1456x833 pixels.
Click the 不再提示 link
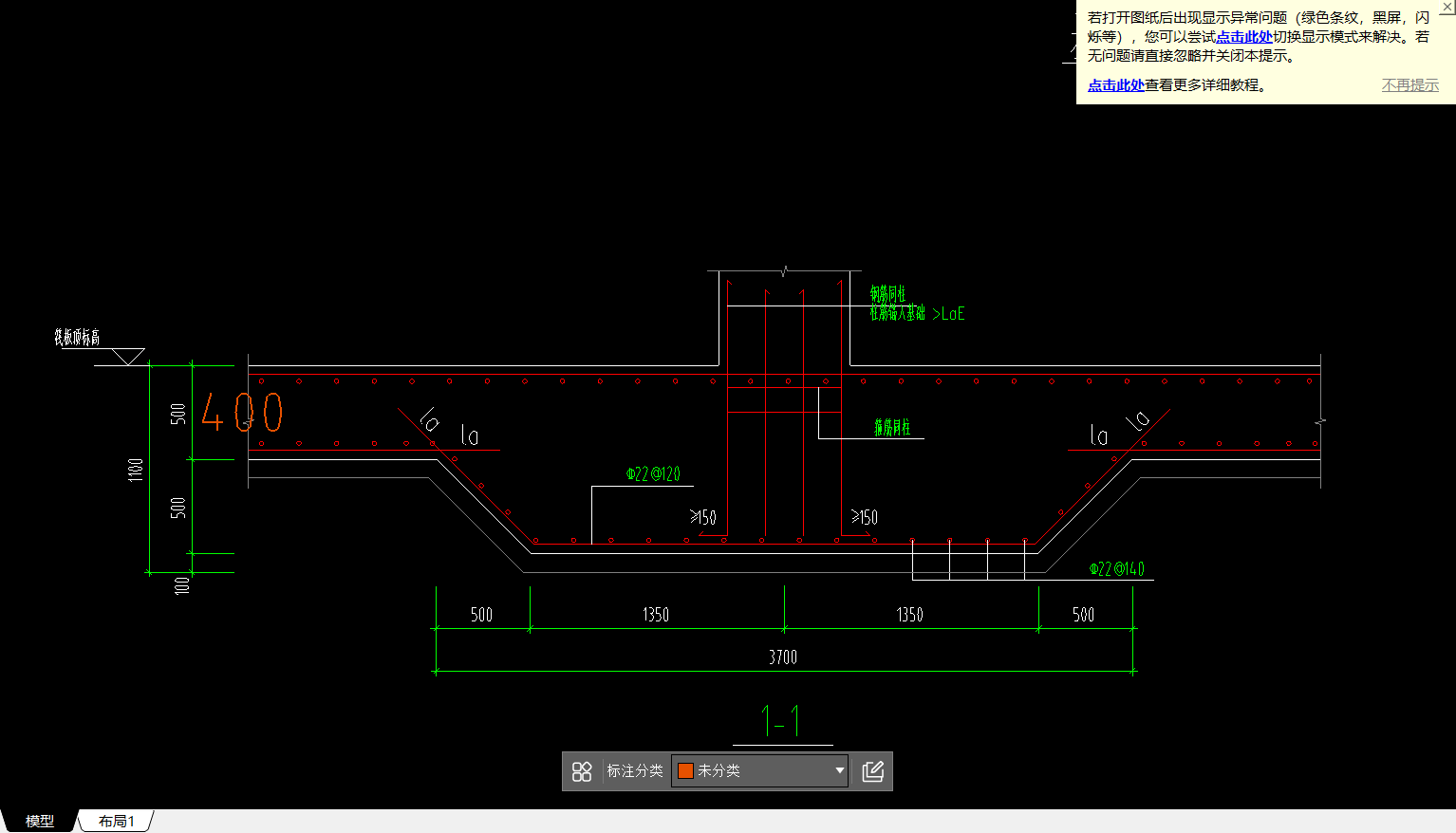click(1410, 85)
